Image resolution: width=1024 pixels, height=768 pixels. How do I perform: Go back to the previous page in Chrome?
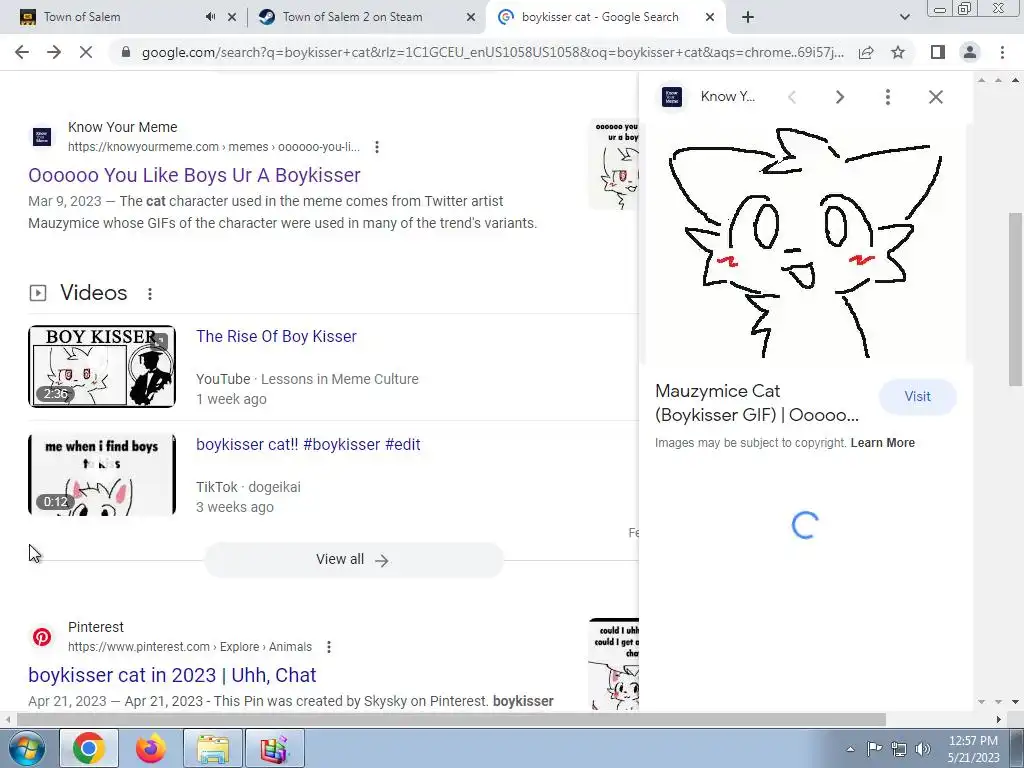pyautogui.click(x=22, y=52)
